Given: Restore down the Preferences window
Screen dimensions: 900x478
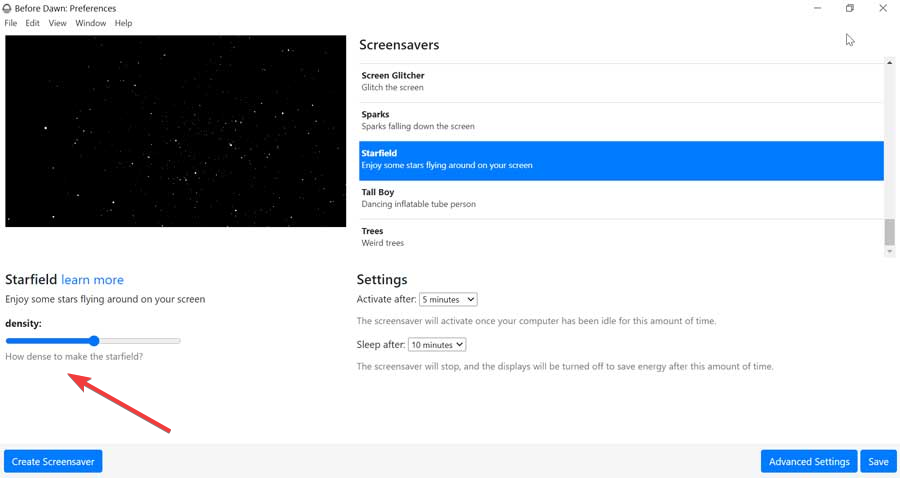Looking at the screenshot, I should [x=849, y=8].
